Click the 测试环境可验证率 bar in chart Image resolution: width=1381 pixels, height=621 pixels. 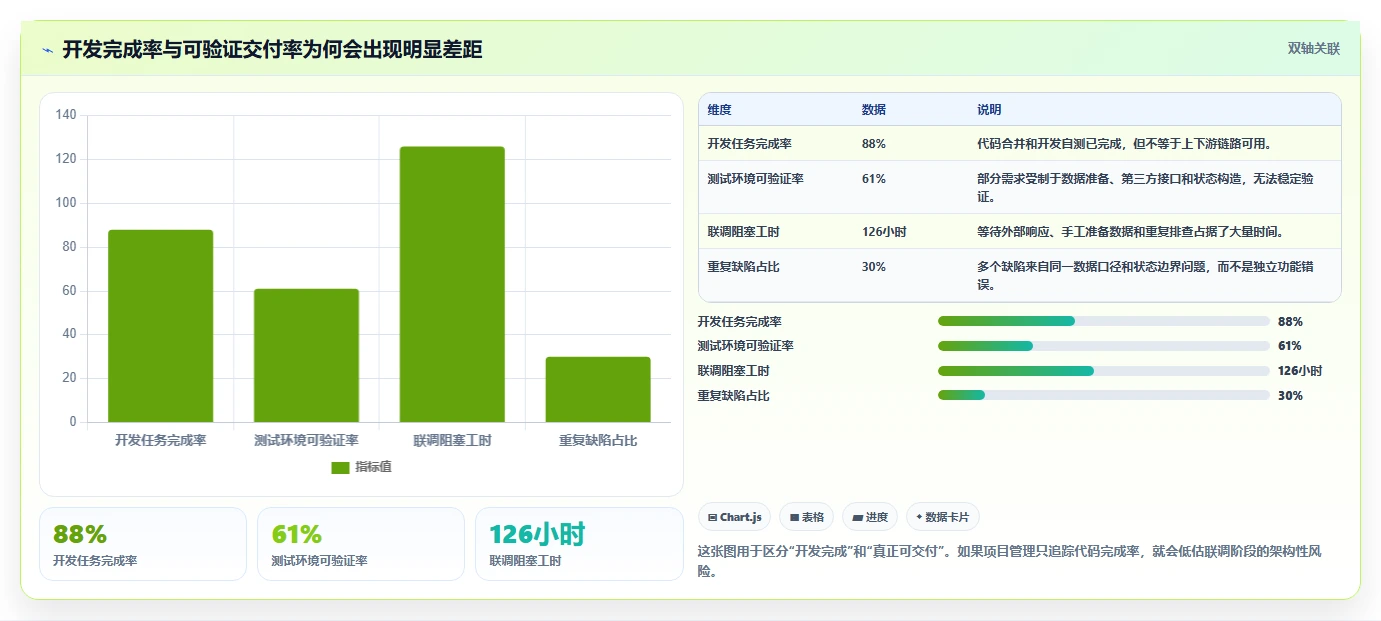pos(306,355)
